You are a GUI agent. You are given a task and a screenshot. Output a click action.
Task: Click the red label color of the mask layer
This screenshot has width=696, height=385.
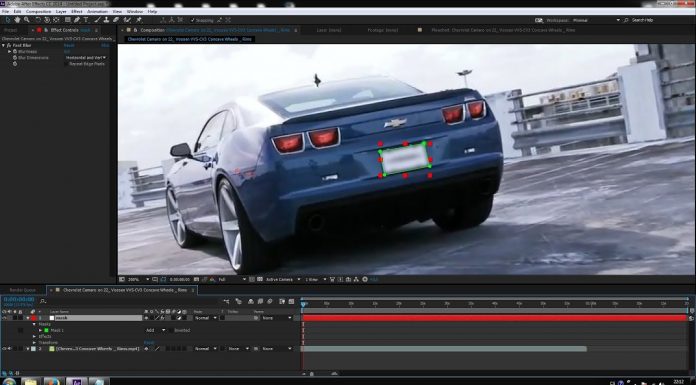[34, 318]
